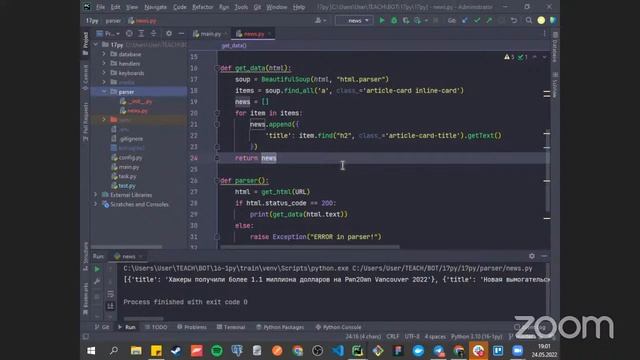Open the Python Packages tool window
The width and height of the screenshot is (640, 360).
280,327
